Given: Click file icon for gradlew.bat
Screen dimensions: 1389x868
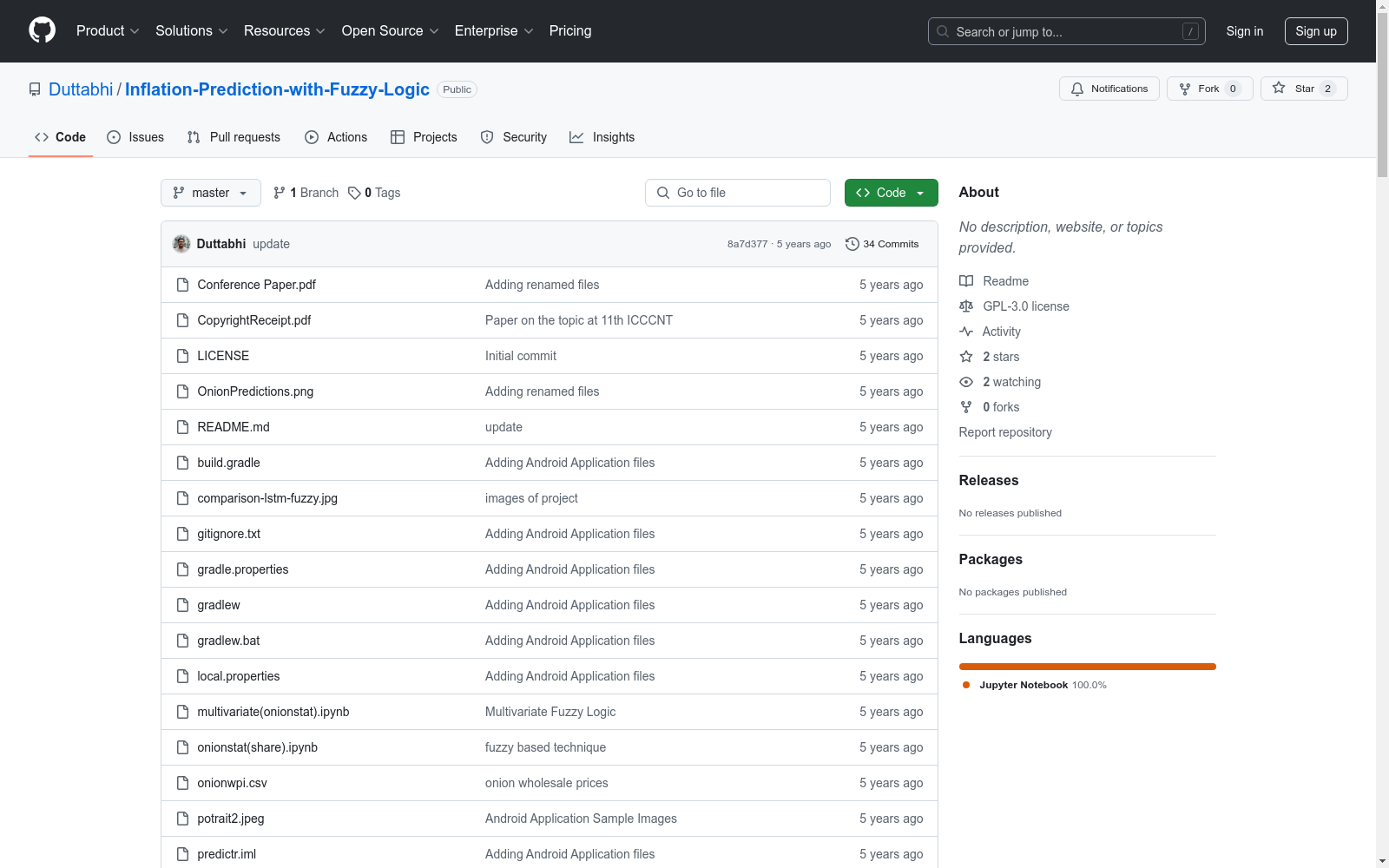Looking at the screenshot, I should click(182, 641).
